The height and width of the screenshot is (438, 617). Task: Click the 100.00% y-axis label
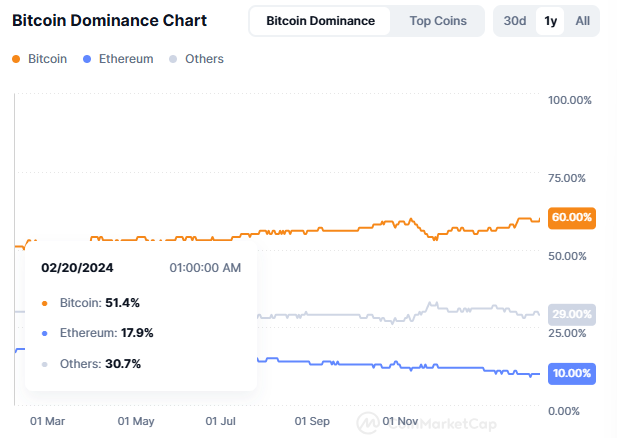(570, 100)
